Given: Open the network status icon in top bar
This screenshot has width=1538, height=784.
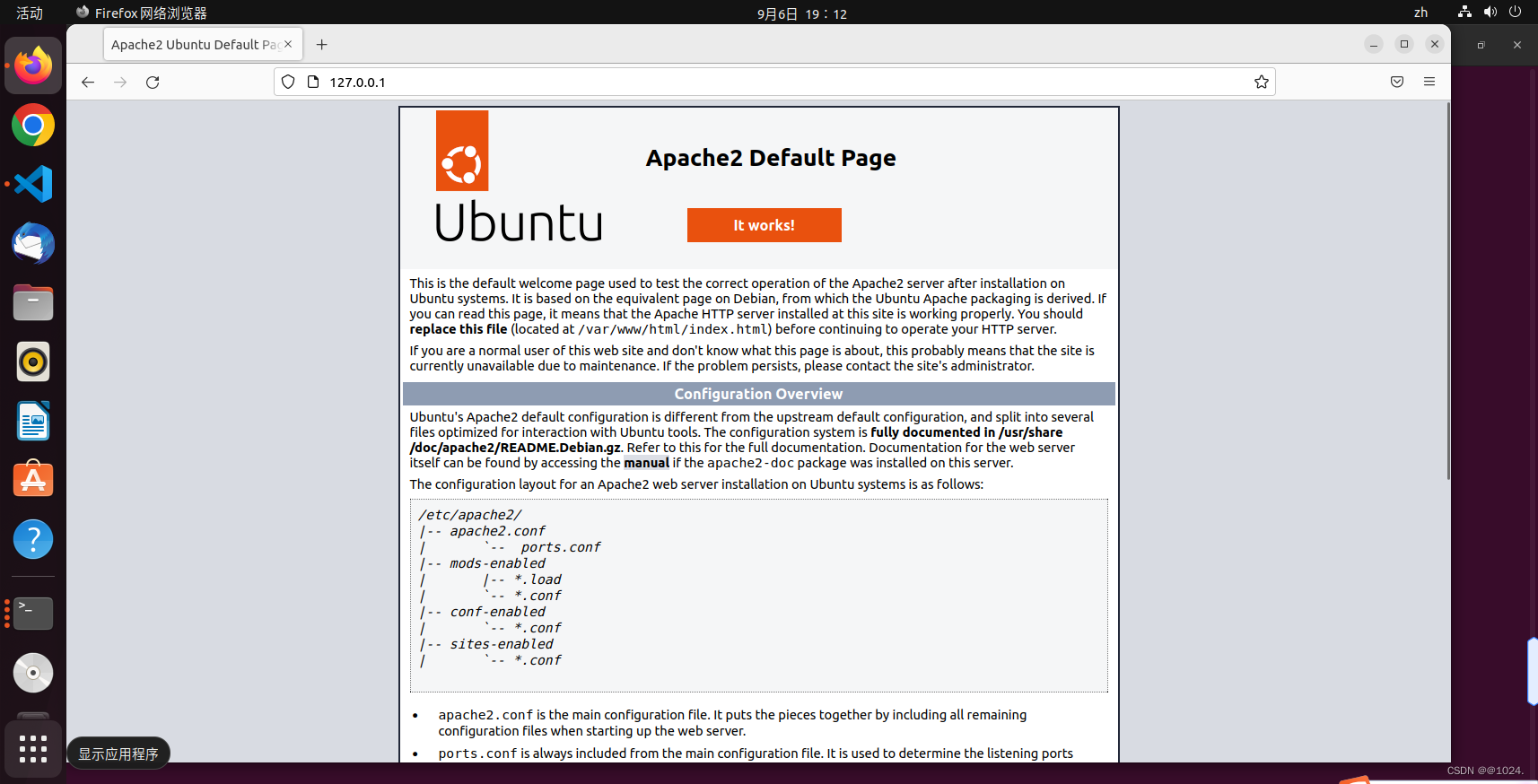Looking at the screenshot, I should click(x=1464, y=13).
